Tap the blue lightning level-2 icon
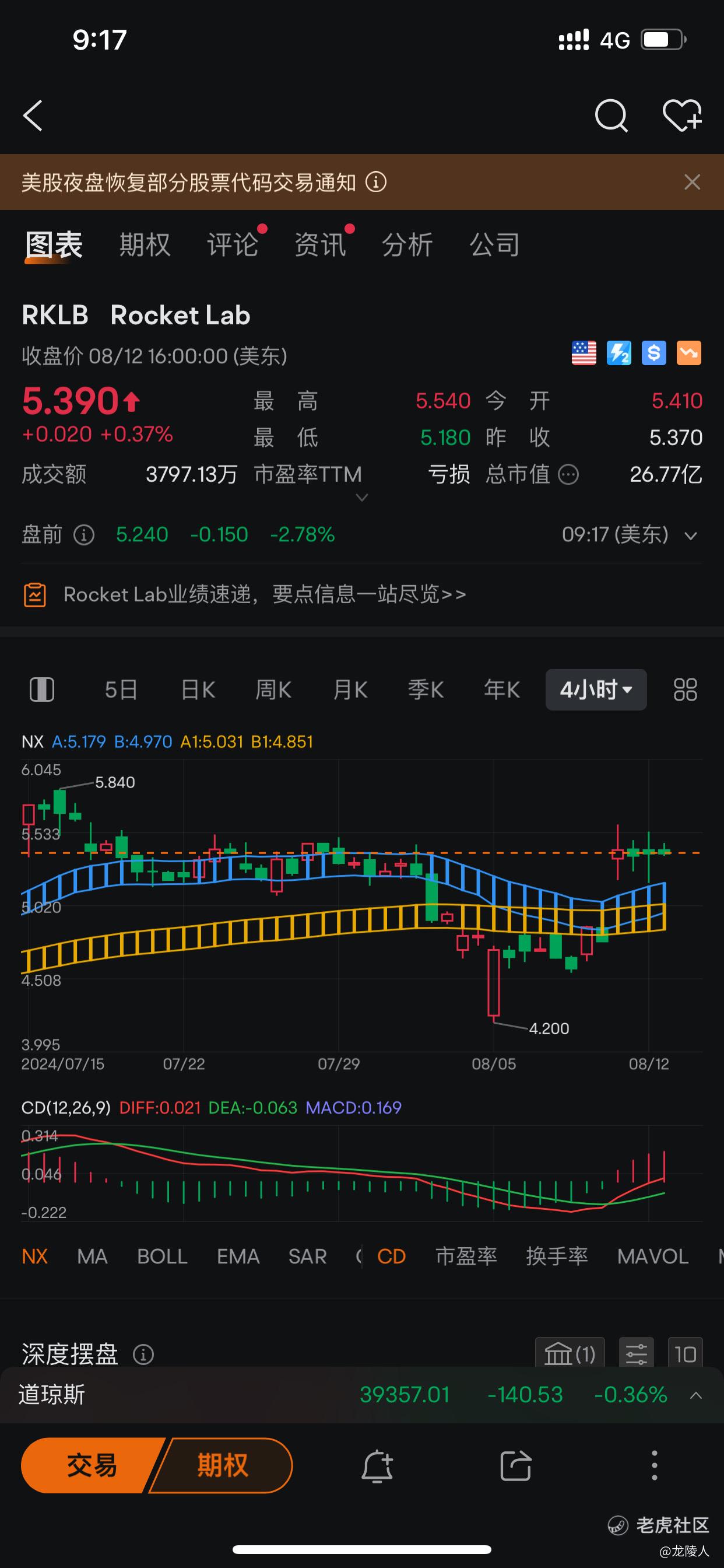Screen dimensions: 724x1568 point(618,353)
